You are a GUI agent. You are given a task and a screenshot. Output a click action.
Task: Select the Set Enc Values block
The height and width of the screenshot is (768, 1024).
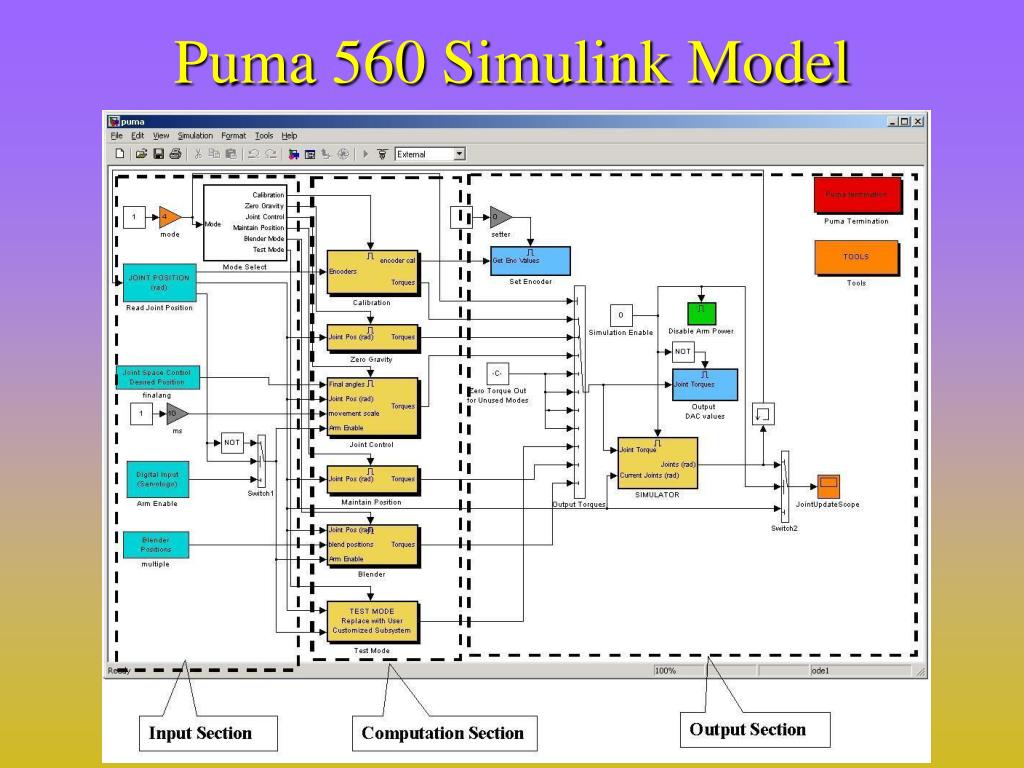530,261
